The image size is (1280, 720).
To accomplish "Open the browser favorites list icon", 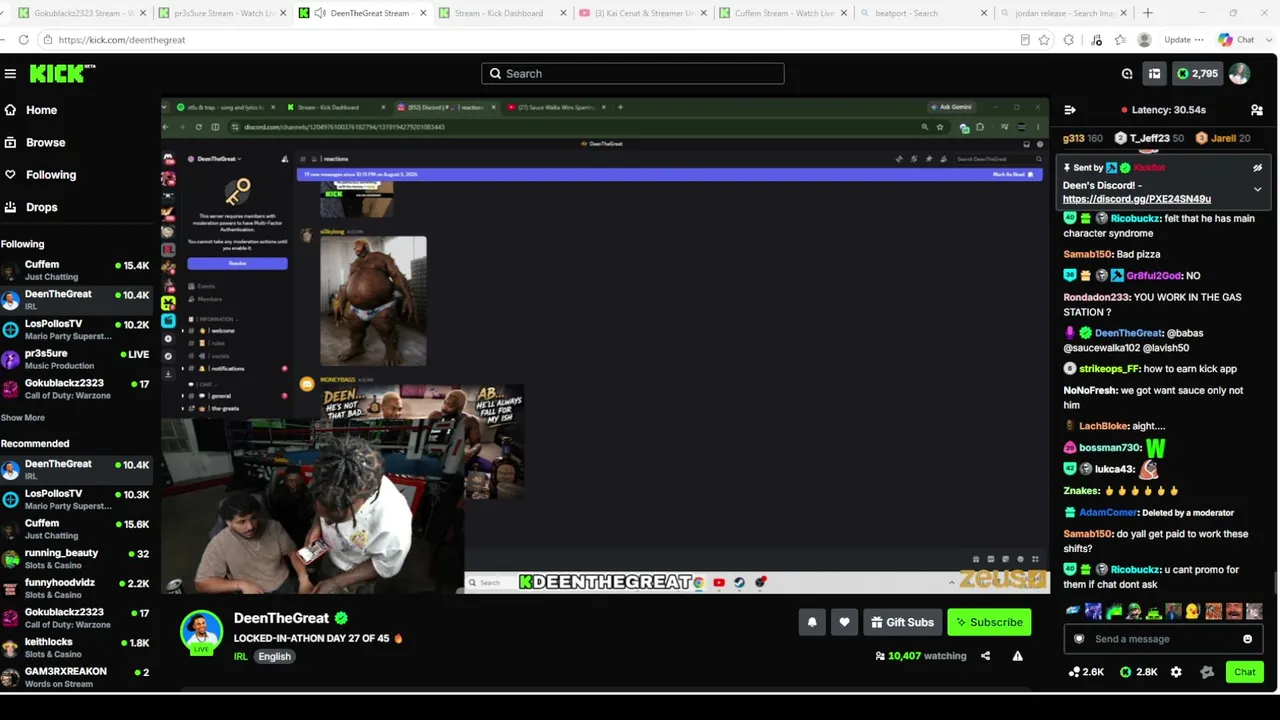I will (1121, 40).
